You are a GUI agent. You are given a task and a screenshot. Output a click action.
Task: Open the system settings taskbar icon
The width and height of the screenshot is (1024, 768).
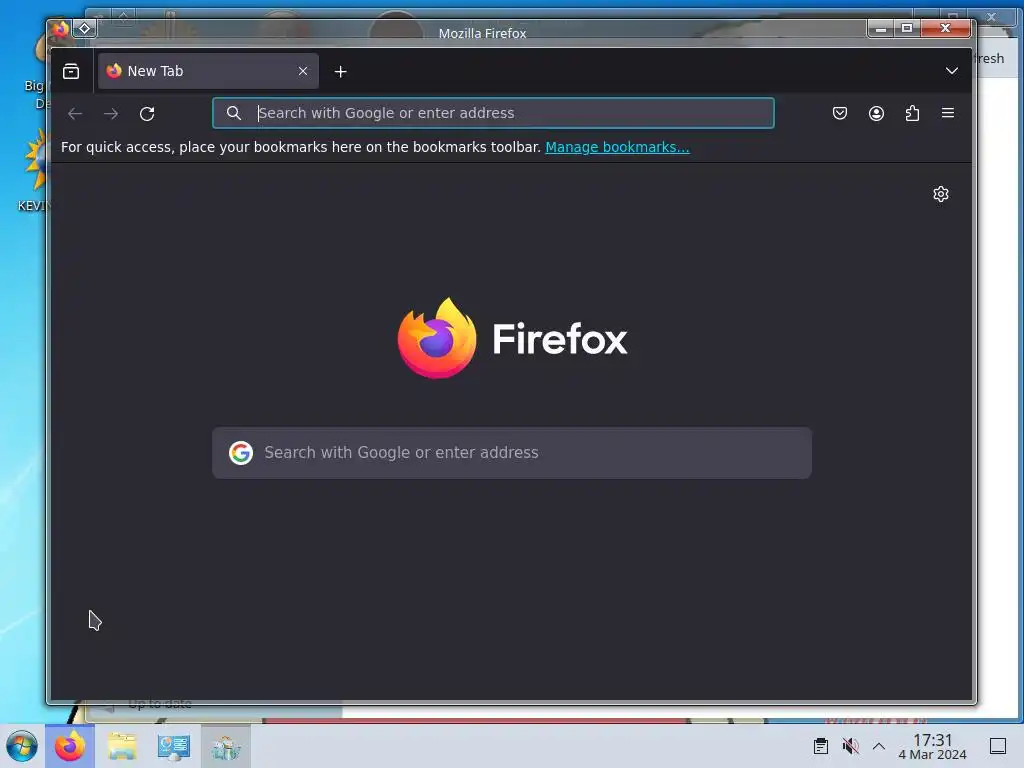coord(174,746)
